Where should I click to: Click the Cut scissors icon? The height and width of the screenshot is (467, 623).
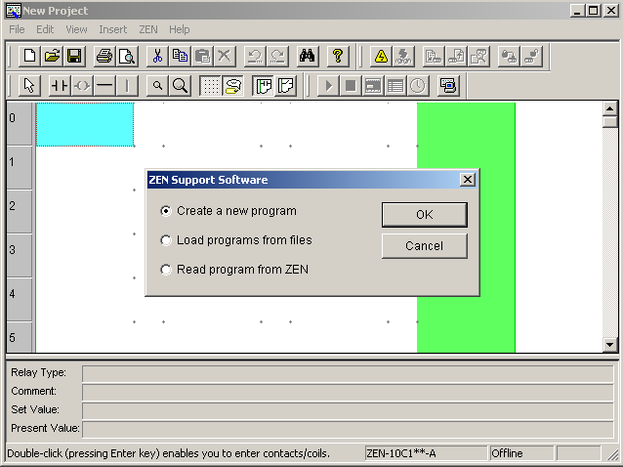[x=158, y=56]
